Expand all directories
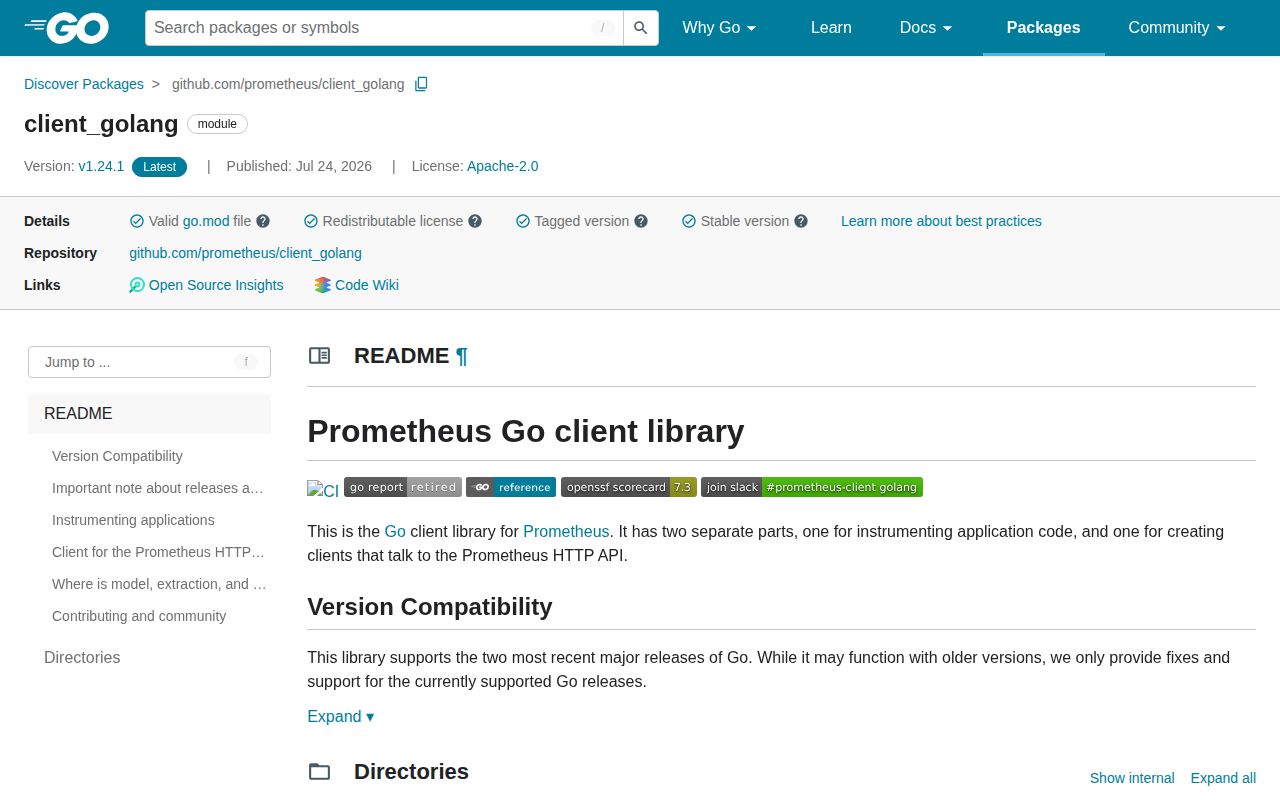The width and height of the screenshot is (1280, 800). pyautogui.click(x=1223, y=778)
